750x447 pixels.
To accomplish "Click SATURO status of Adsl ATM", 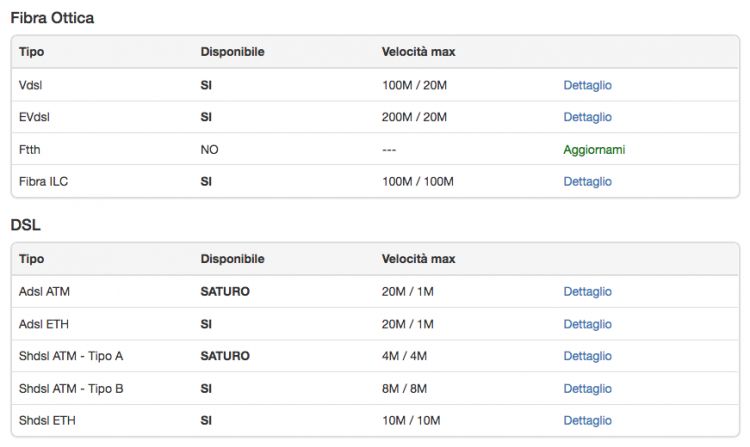I will pos(225,292).
